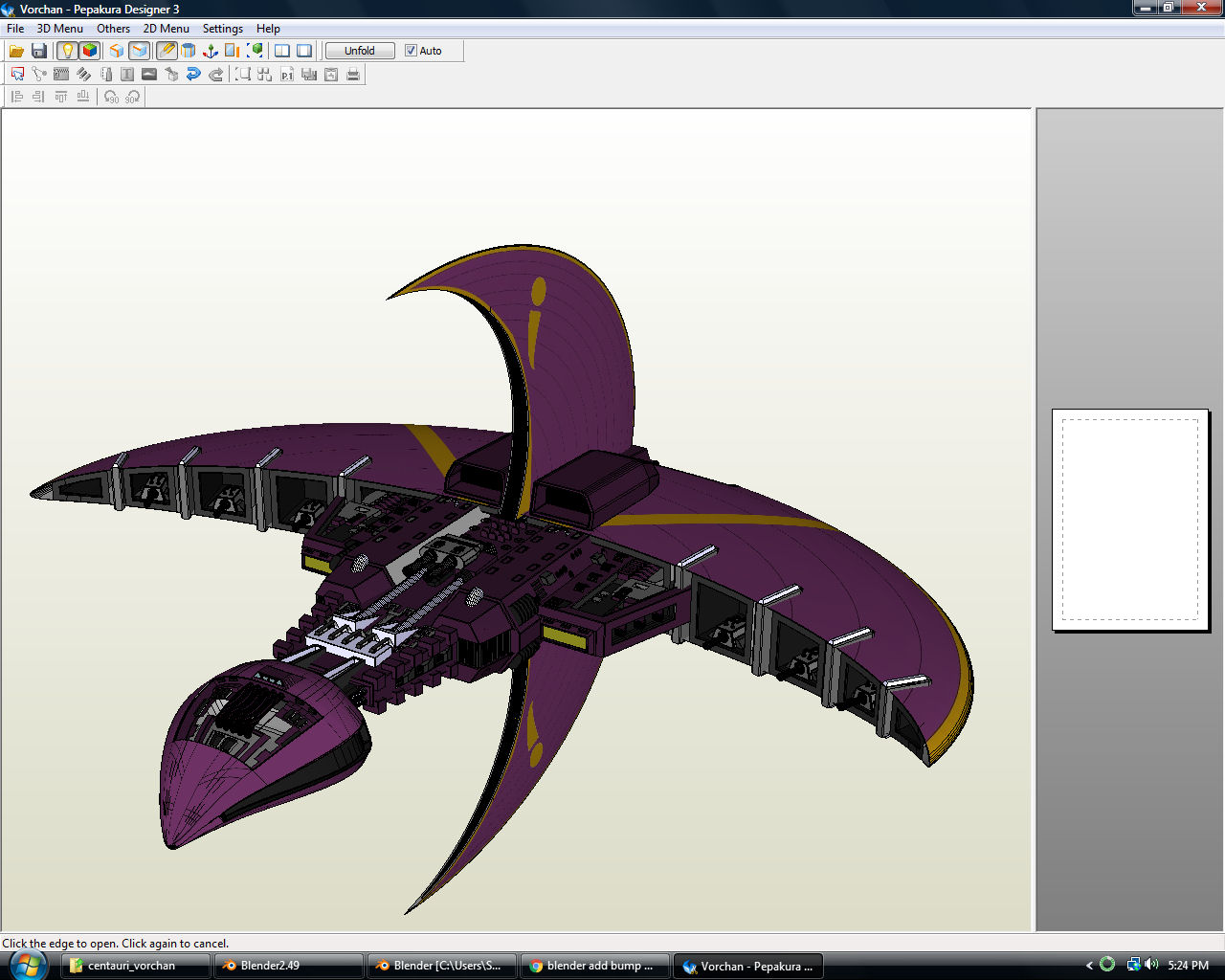Click the diagonal striped edge tool icon

[83, 74]
